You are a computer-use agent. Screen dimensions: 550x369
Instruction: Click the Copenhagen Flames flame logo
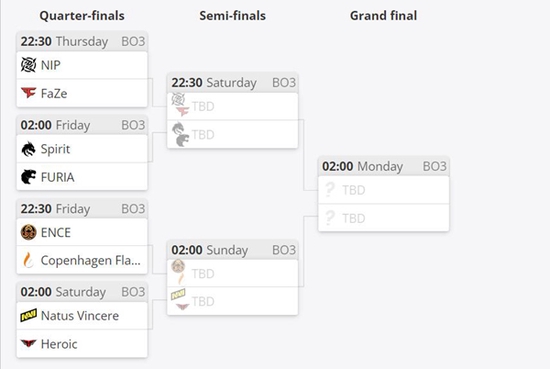point(28,260)
